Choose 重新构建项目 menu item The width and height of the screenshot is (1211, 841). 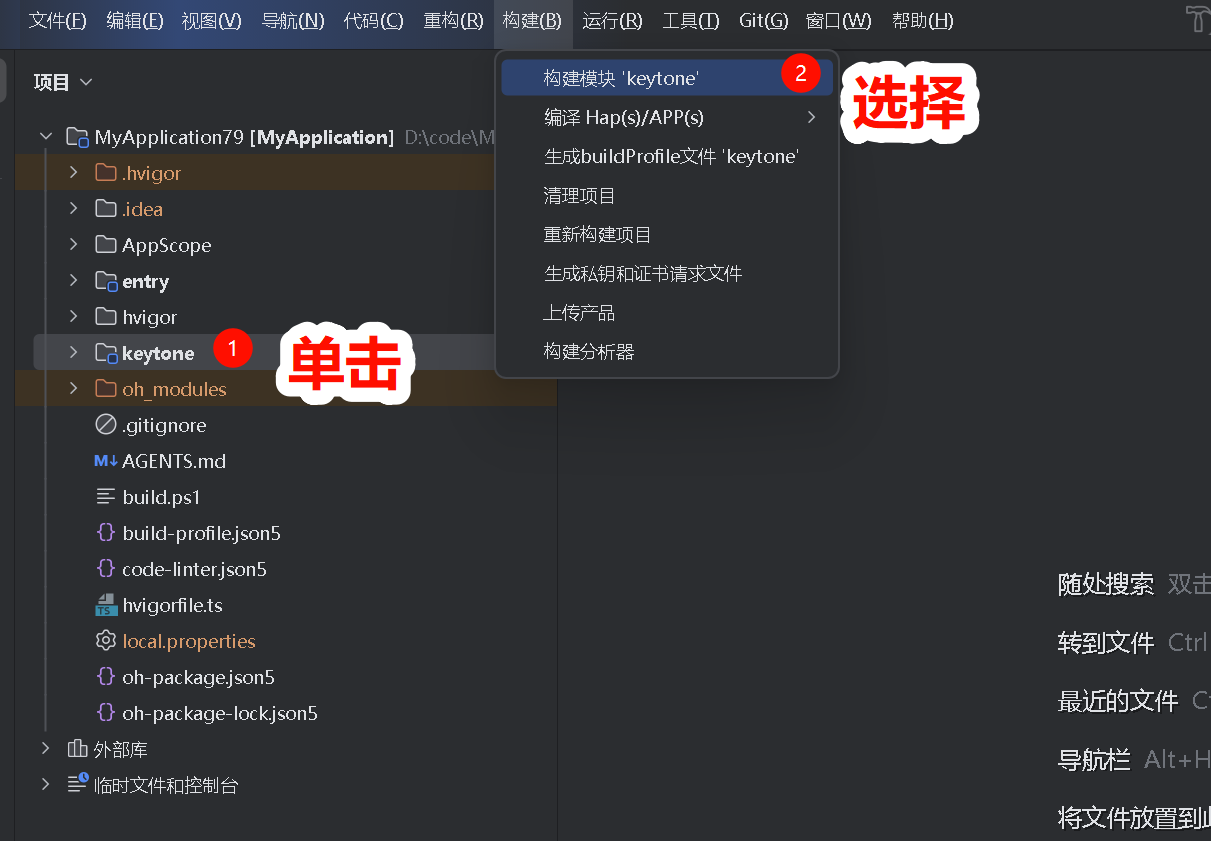coord(597,235)
